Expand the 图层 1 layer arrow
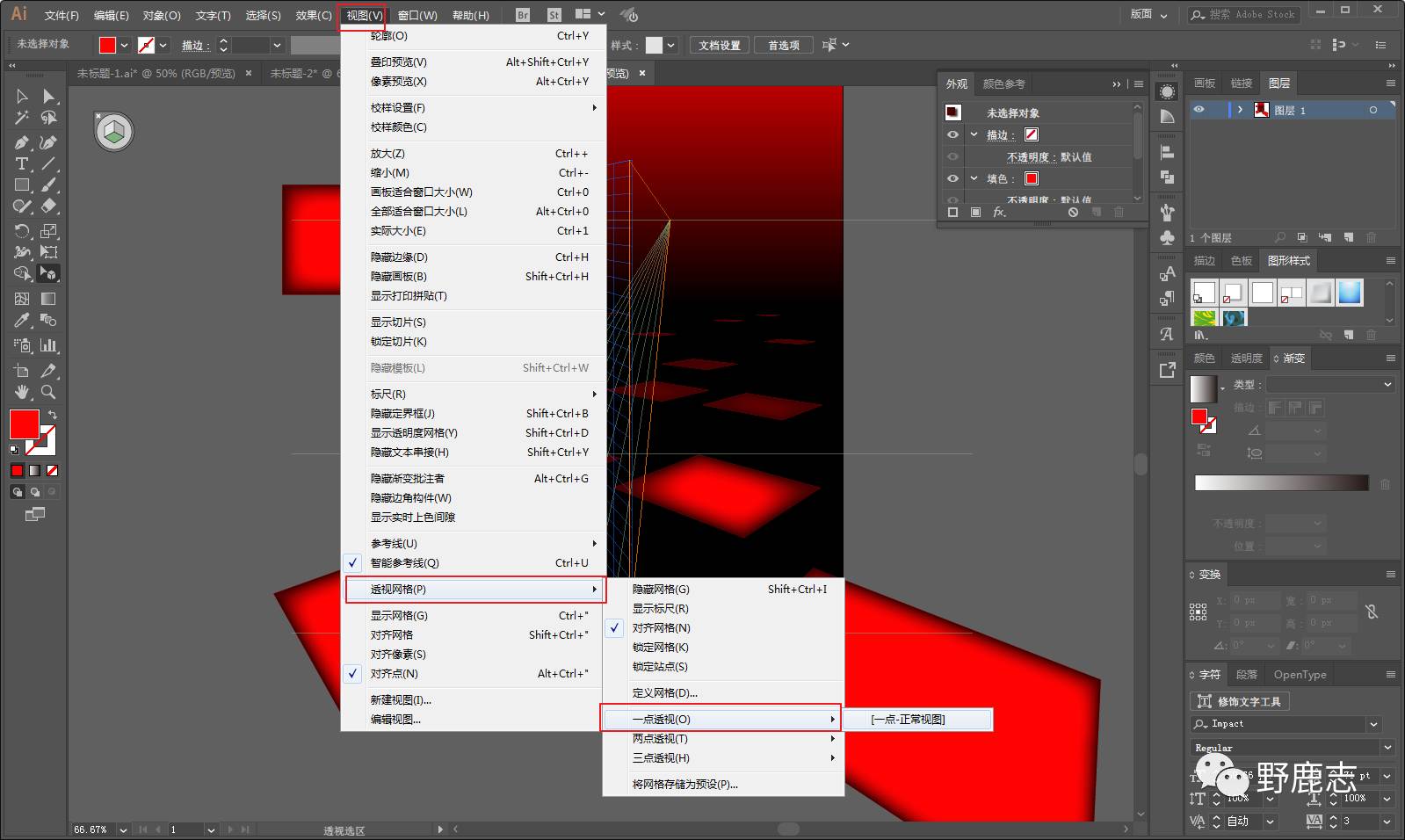Screen dimensions: 1405x840 1240,110
